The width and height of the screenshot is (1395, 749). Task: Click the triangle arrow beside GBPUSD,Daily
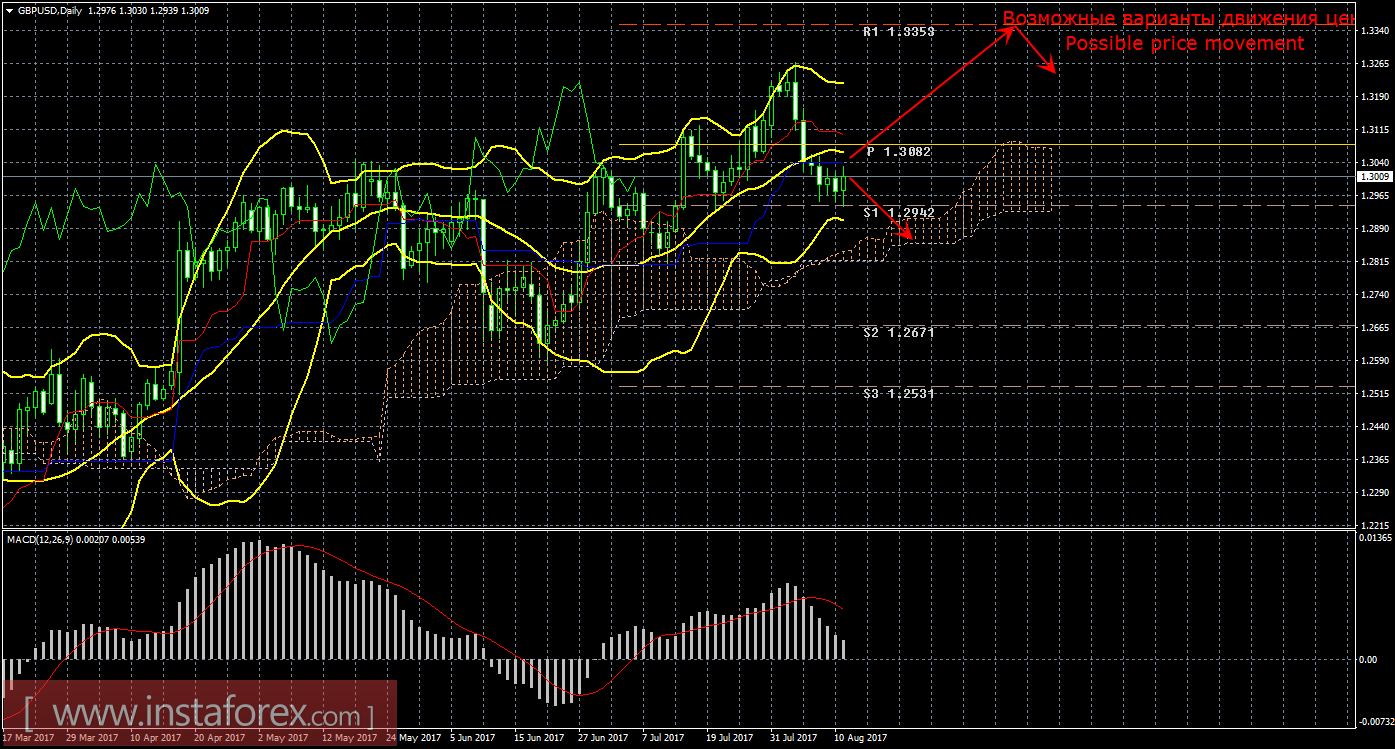click(9, 11)
